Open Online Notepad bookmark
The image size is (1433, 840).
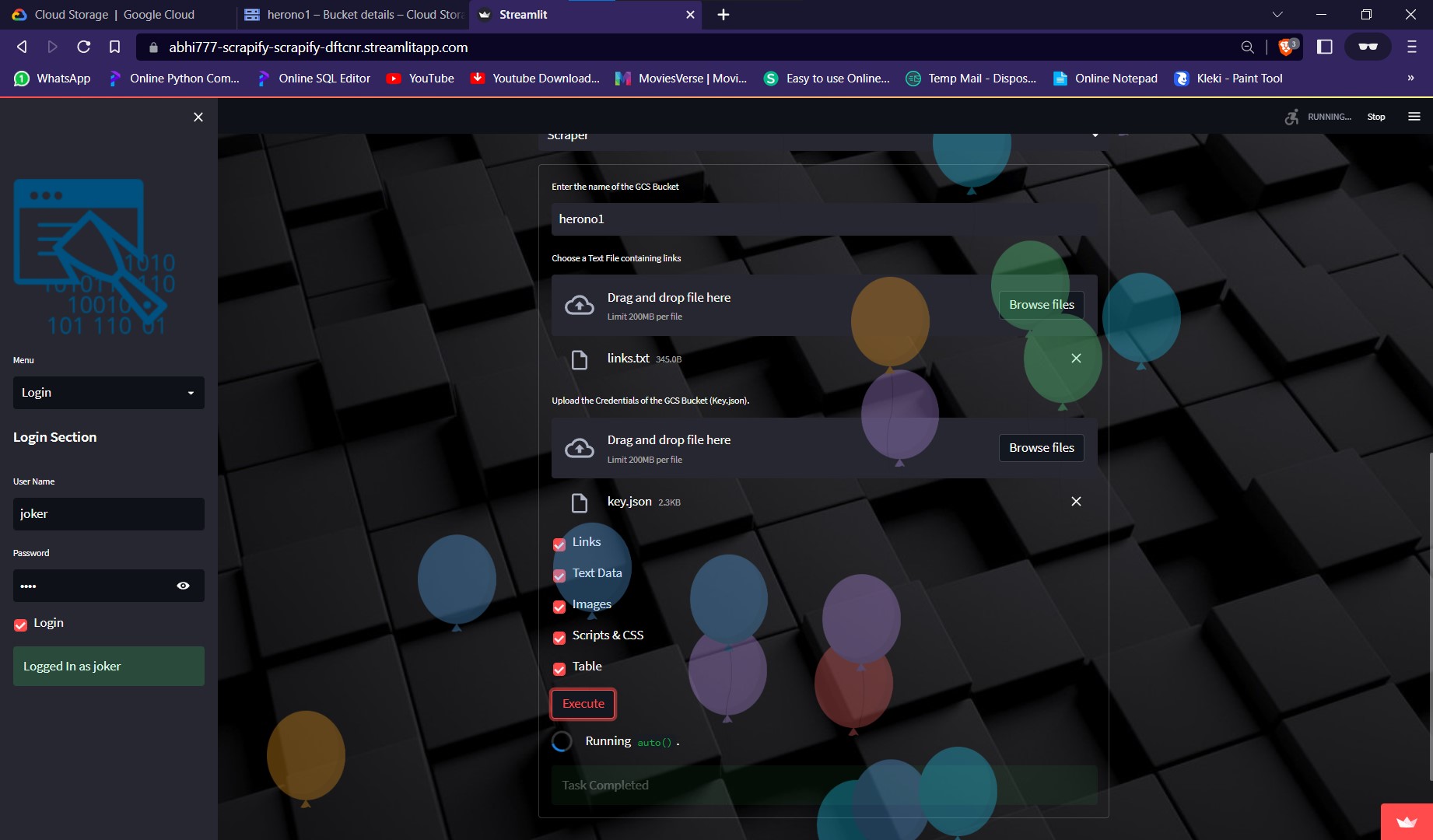click(x=1105, y=79)
